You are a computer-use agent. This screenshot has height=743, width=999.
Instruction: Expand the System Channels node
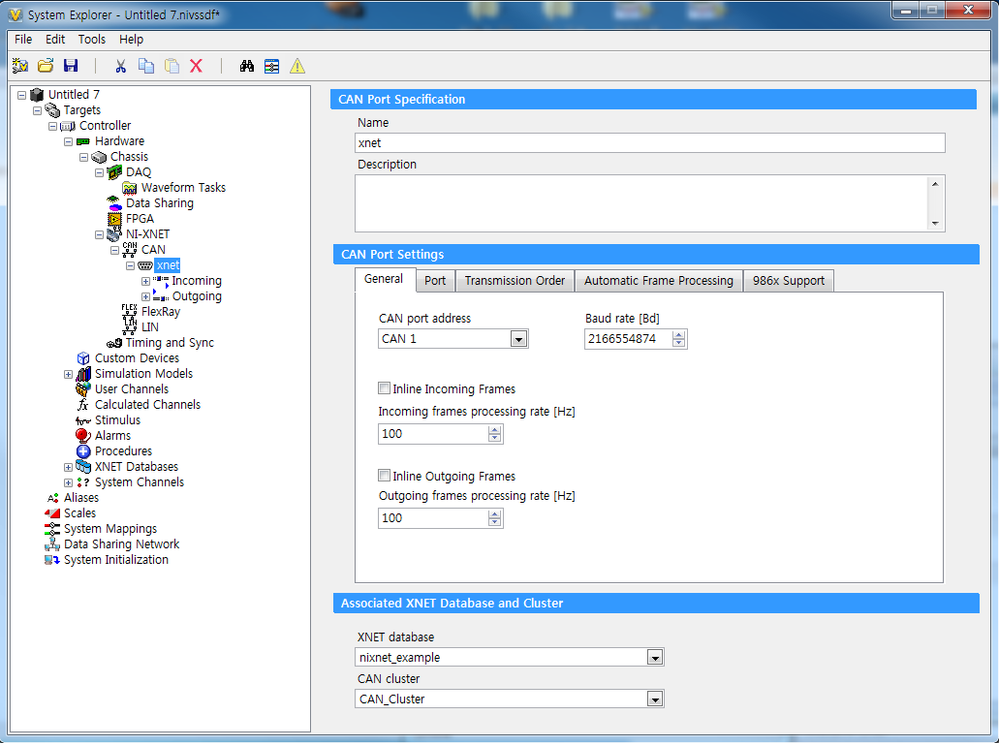[x=68, y=482]
